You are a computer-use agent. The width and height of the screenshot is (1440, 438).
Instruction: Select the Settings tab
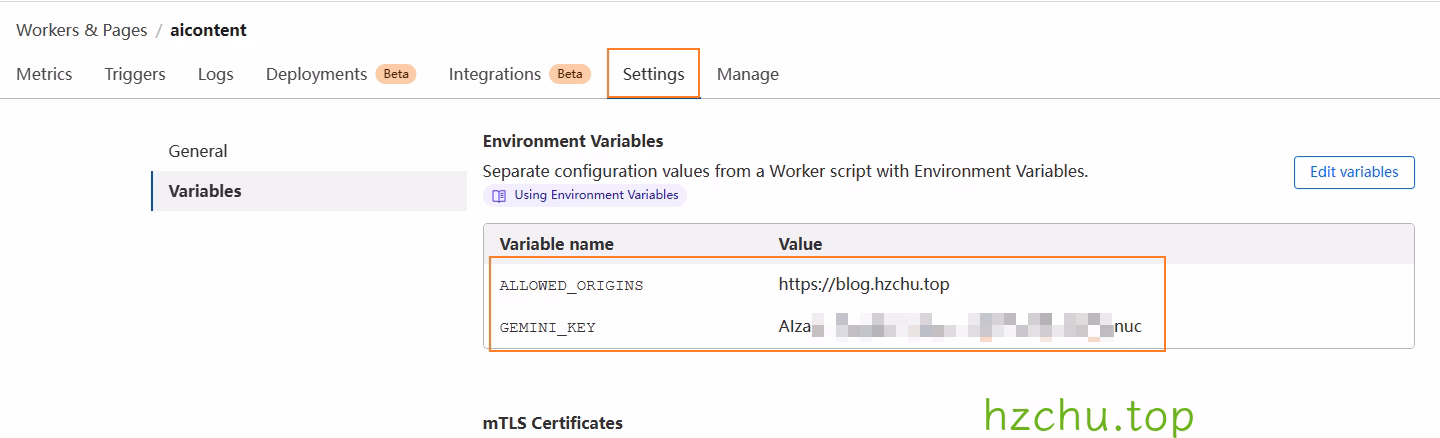(x=654, y=74)
